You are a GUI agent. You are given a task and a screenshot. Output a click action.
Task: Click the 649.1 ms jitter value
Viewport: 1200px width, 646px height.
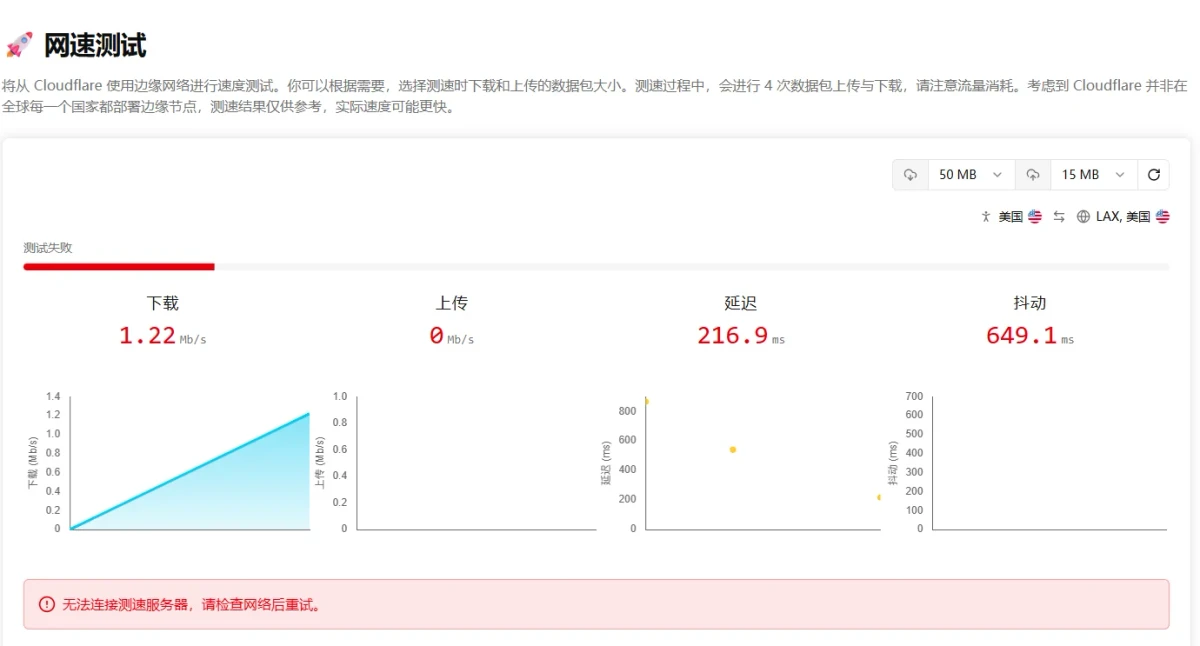pos(1030,336)
